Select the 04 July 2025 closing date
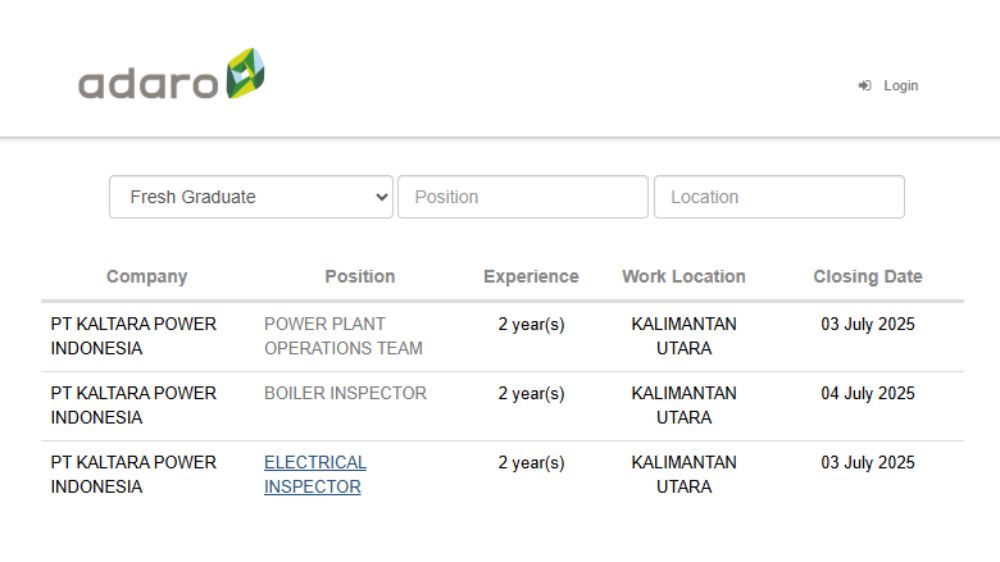Viewport: 1000px width, 562px height. 868,393
